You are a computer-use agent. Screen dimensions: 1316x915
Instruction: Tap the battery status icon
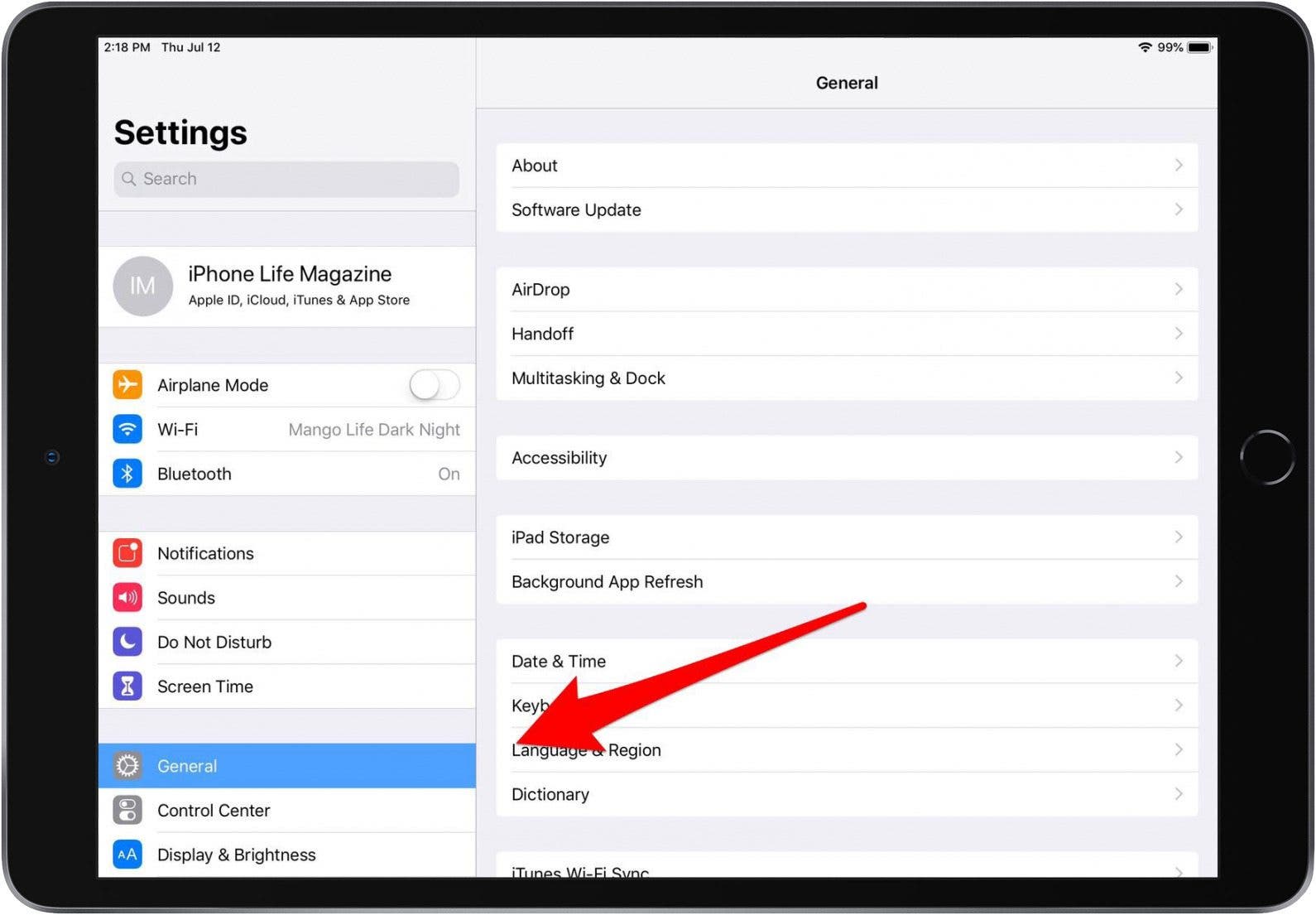point(1200,47)
